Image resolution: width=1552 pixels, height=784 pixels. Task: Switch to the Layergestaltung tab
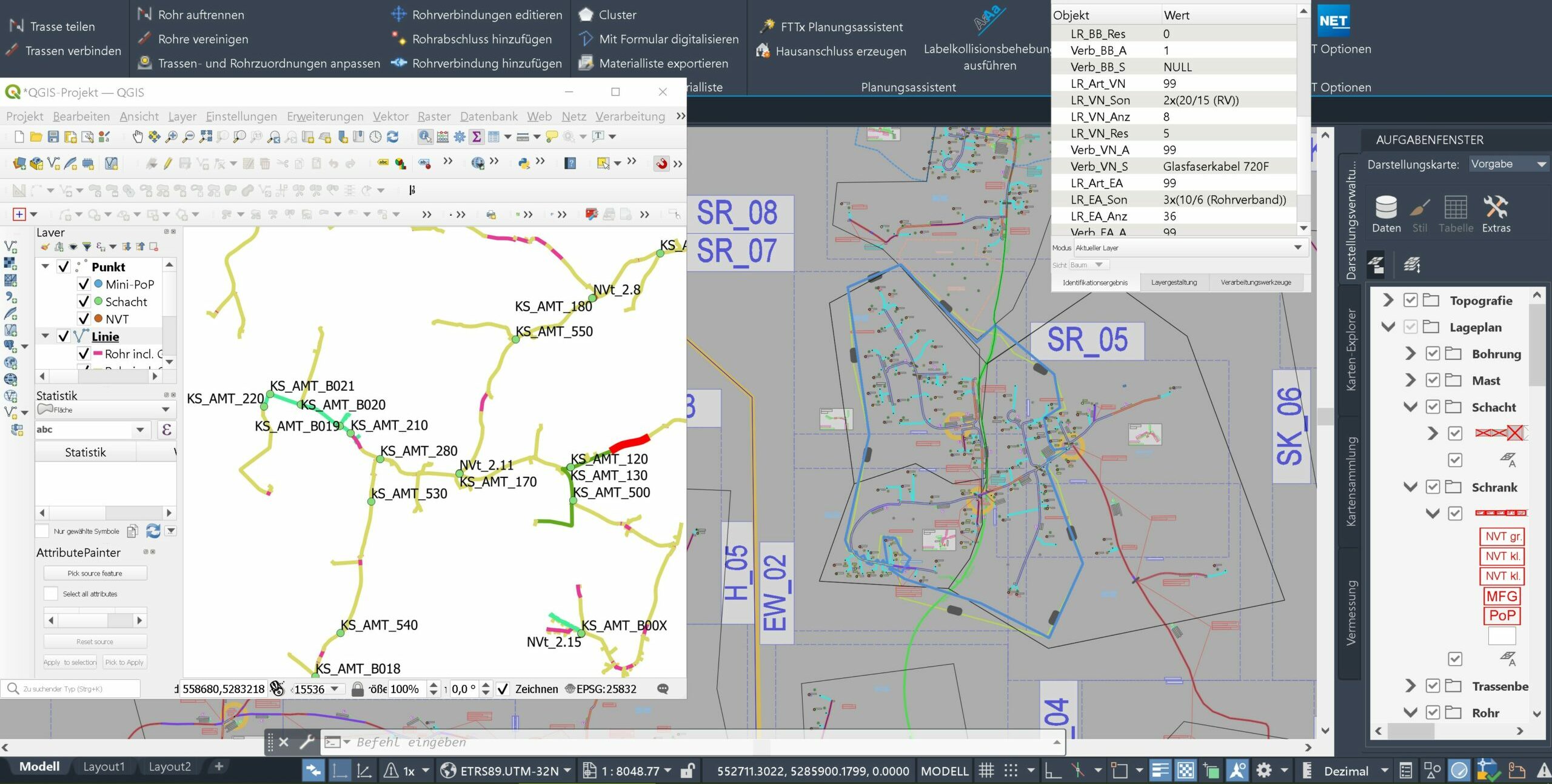click(1174, 282)
